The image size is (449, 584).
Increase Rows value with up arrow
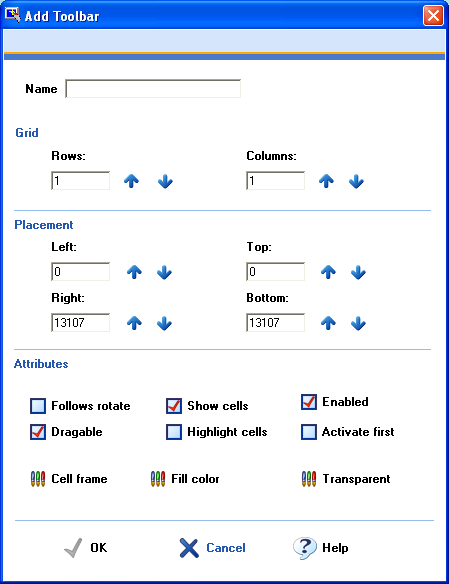point(131,181)
